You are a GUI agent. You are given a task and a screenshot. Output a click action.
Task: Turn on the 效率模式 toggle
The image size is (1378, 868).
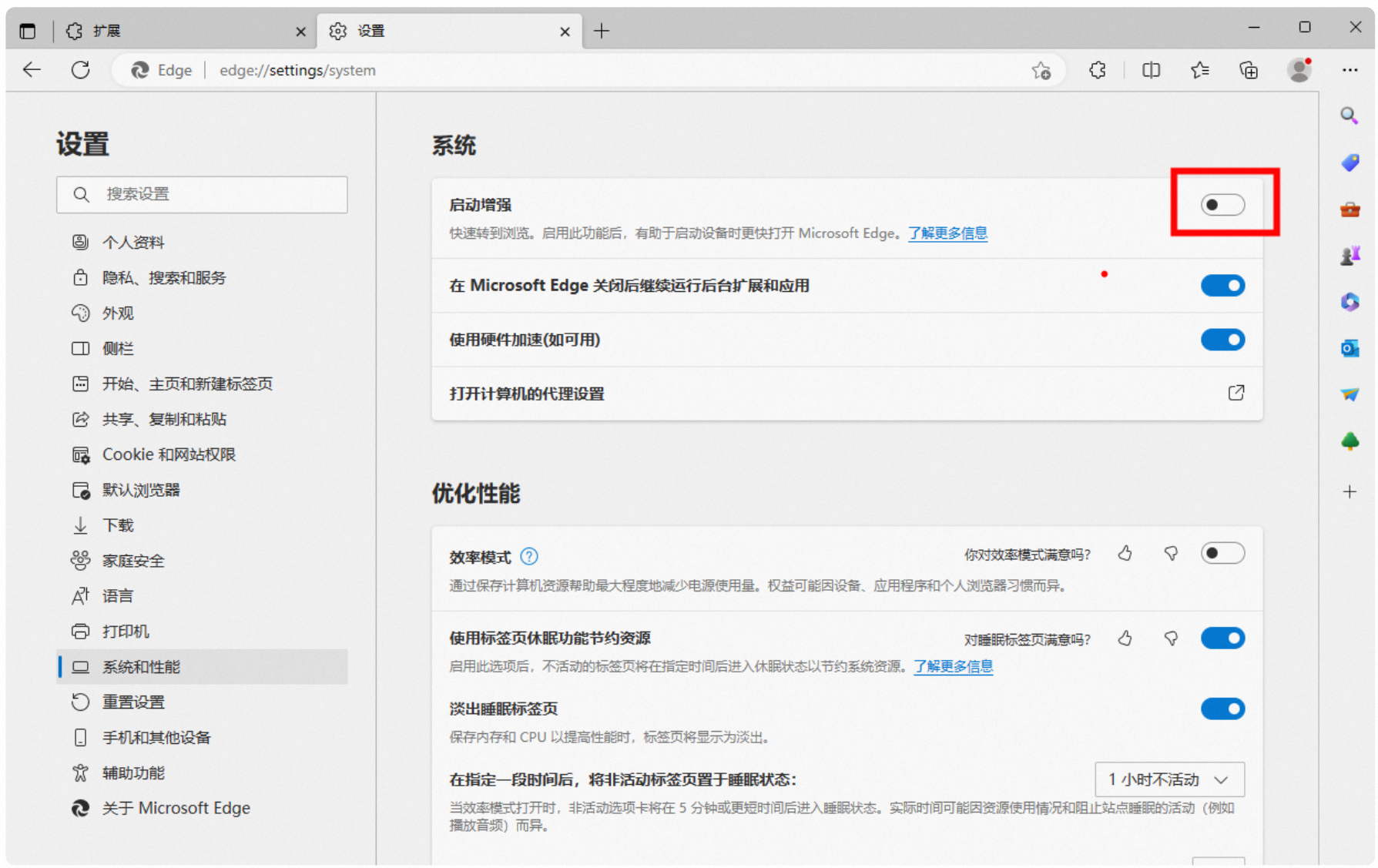tap(1222, 553)
